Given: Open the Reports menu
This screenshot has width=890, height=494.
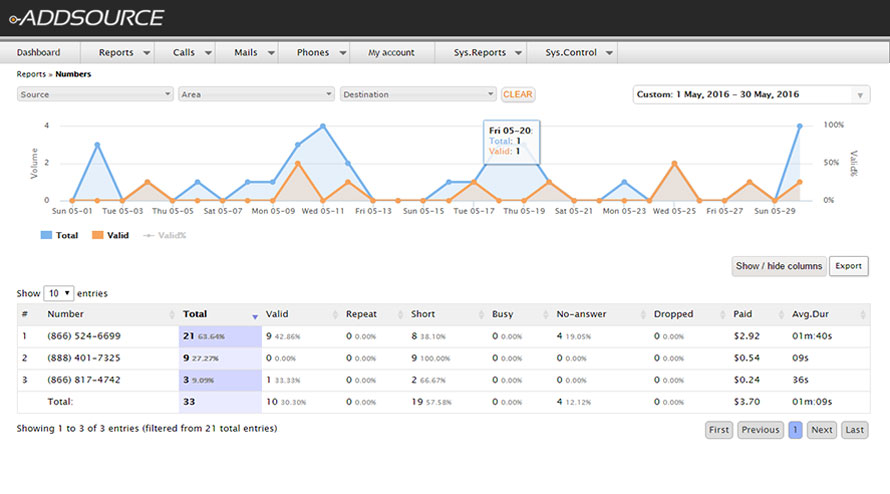Looking at the screenshot, I should 116,52.
